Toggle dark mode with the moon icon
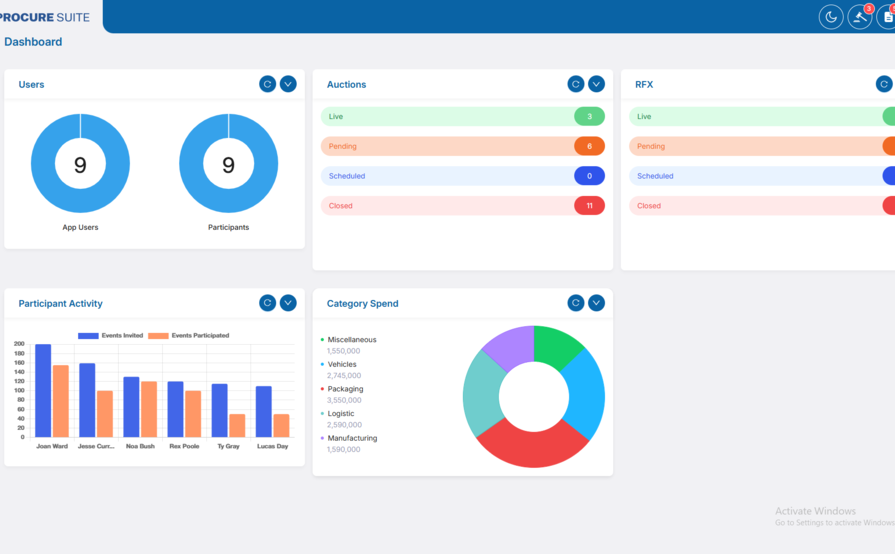The height and width of the screenshot is (554, 895). (x=831, y=17)
